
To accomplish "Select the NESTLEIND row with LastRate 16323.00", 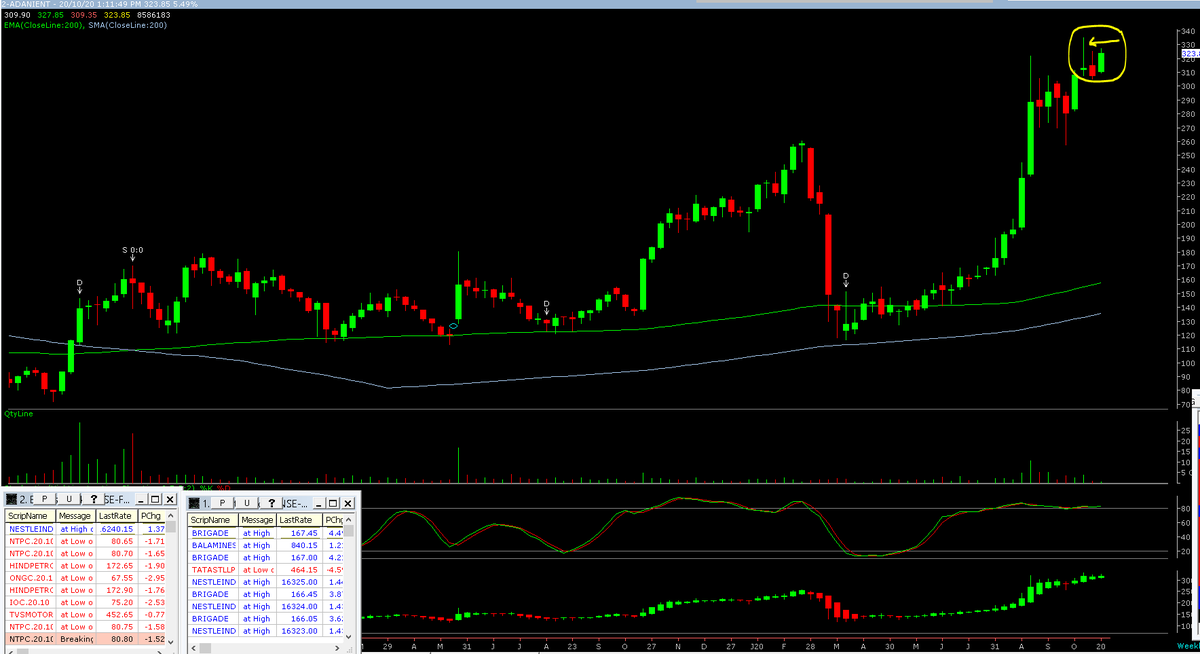I will 265,631.
